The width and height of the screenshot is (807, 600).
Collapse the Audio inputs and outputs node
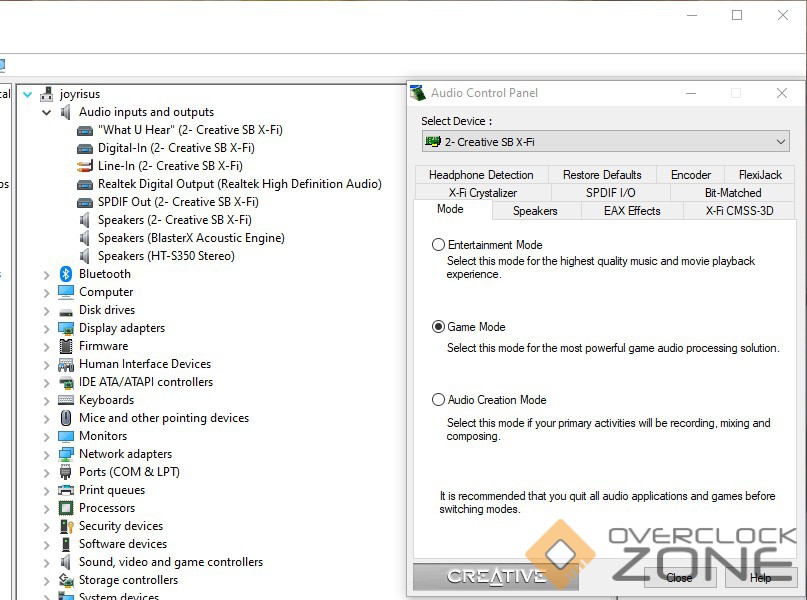[x=47, y=113]
